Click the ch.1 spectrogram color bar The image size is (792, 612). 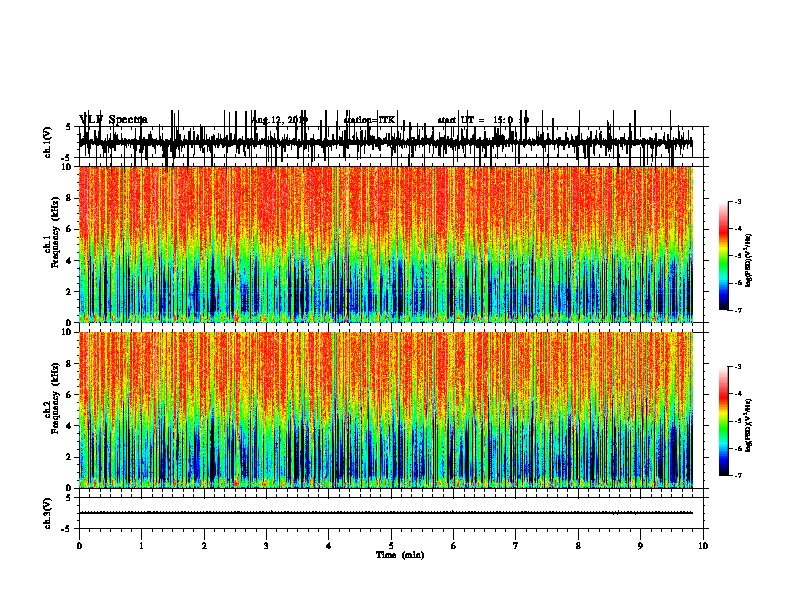click(724, 256)
